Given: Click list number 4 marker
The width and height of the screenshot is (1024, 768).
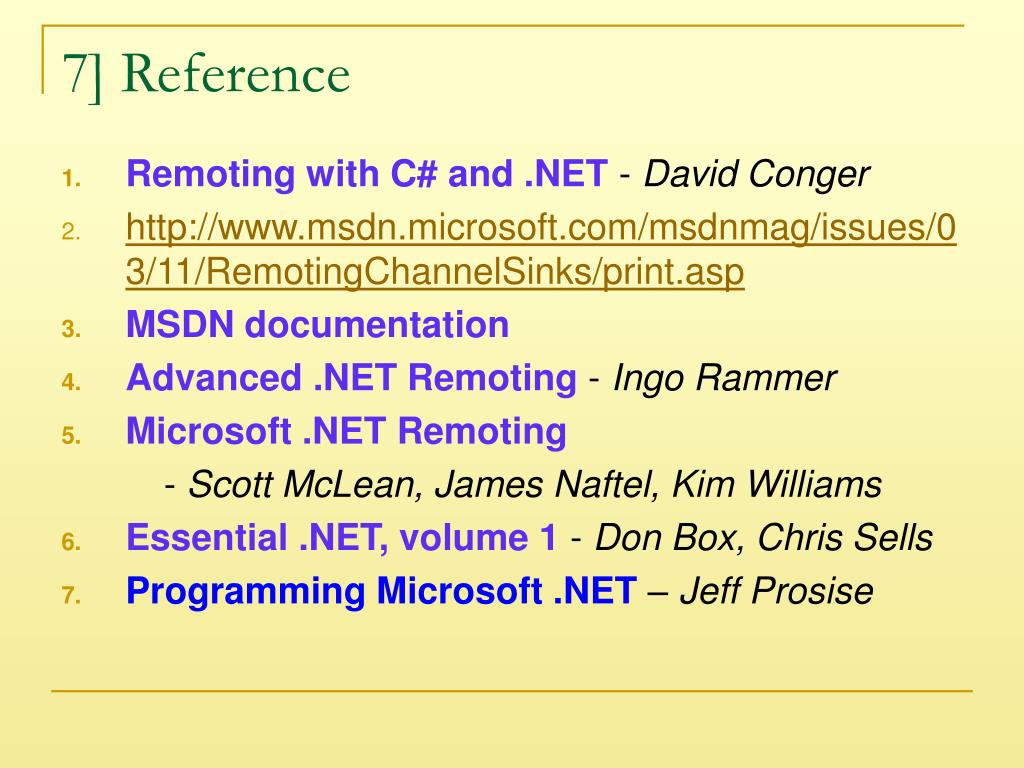Looking at the screenshot, I should tap(72, 382).
